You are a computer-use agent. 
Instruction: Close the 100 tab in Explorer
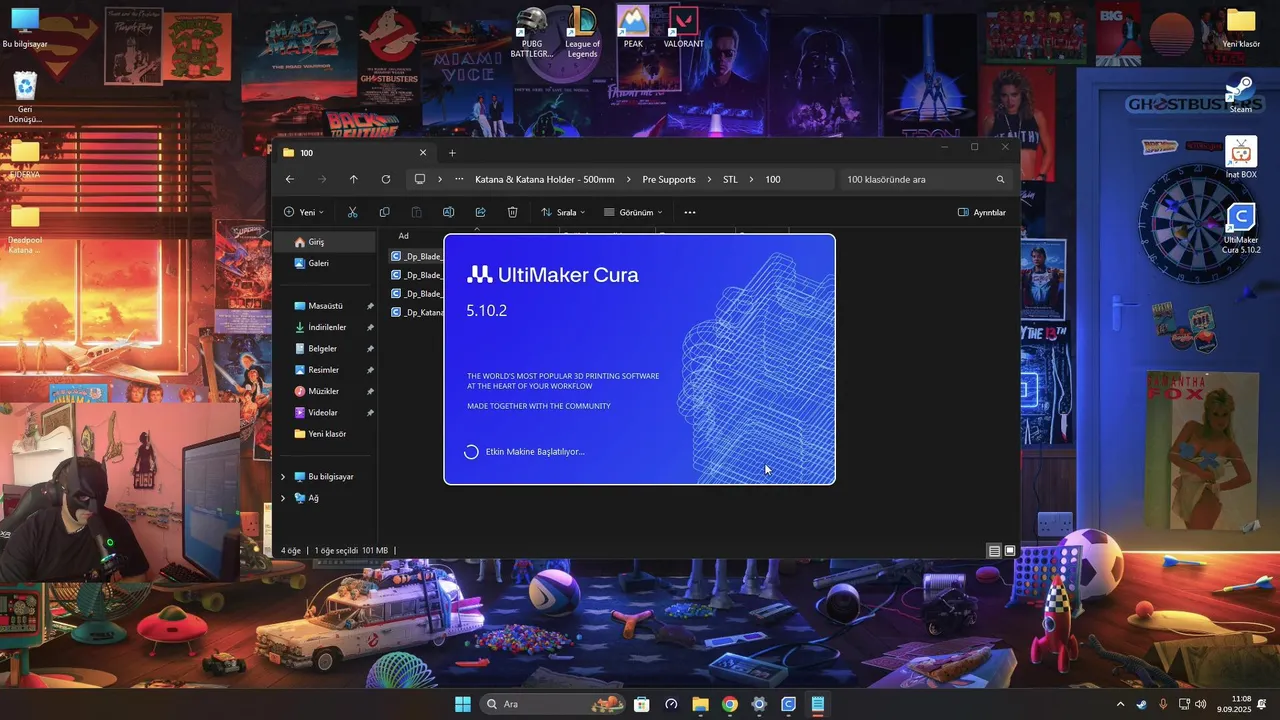coord(423,153)
